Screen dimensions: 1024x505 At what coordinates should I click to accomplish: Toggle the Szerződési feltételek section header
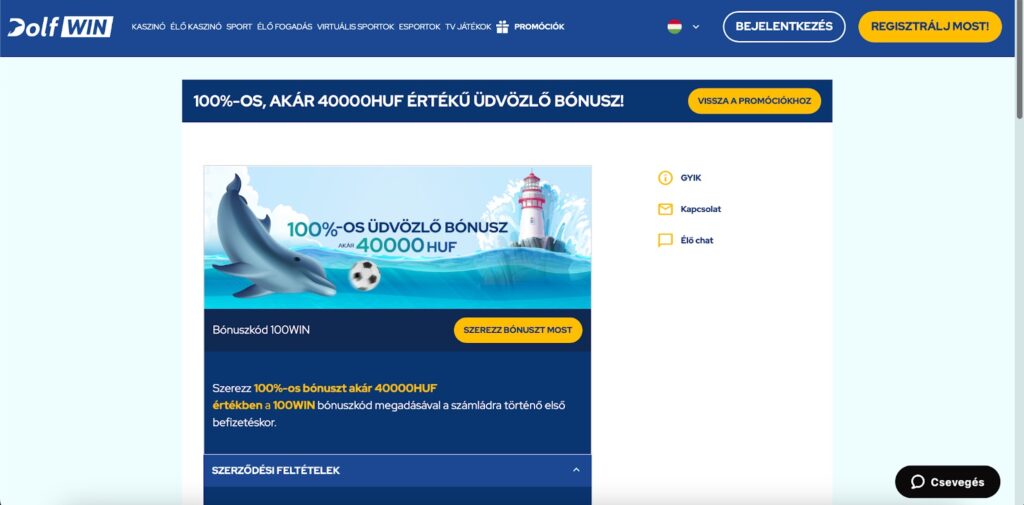pos(397,470)
